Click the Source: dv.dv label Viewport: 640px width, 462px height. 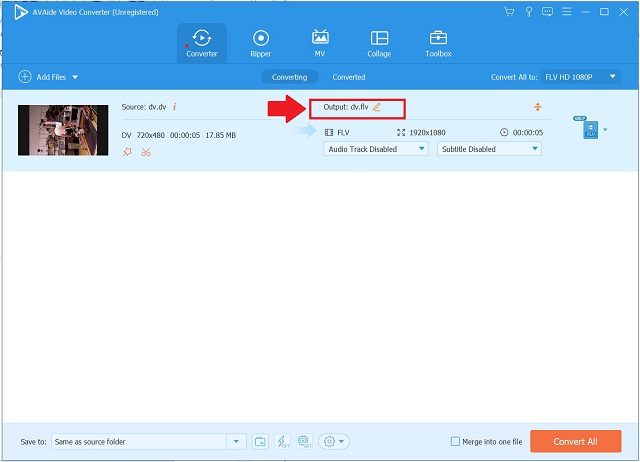(144, 107)
